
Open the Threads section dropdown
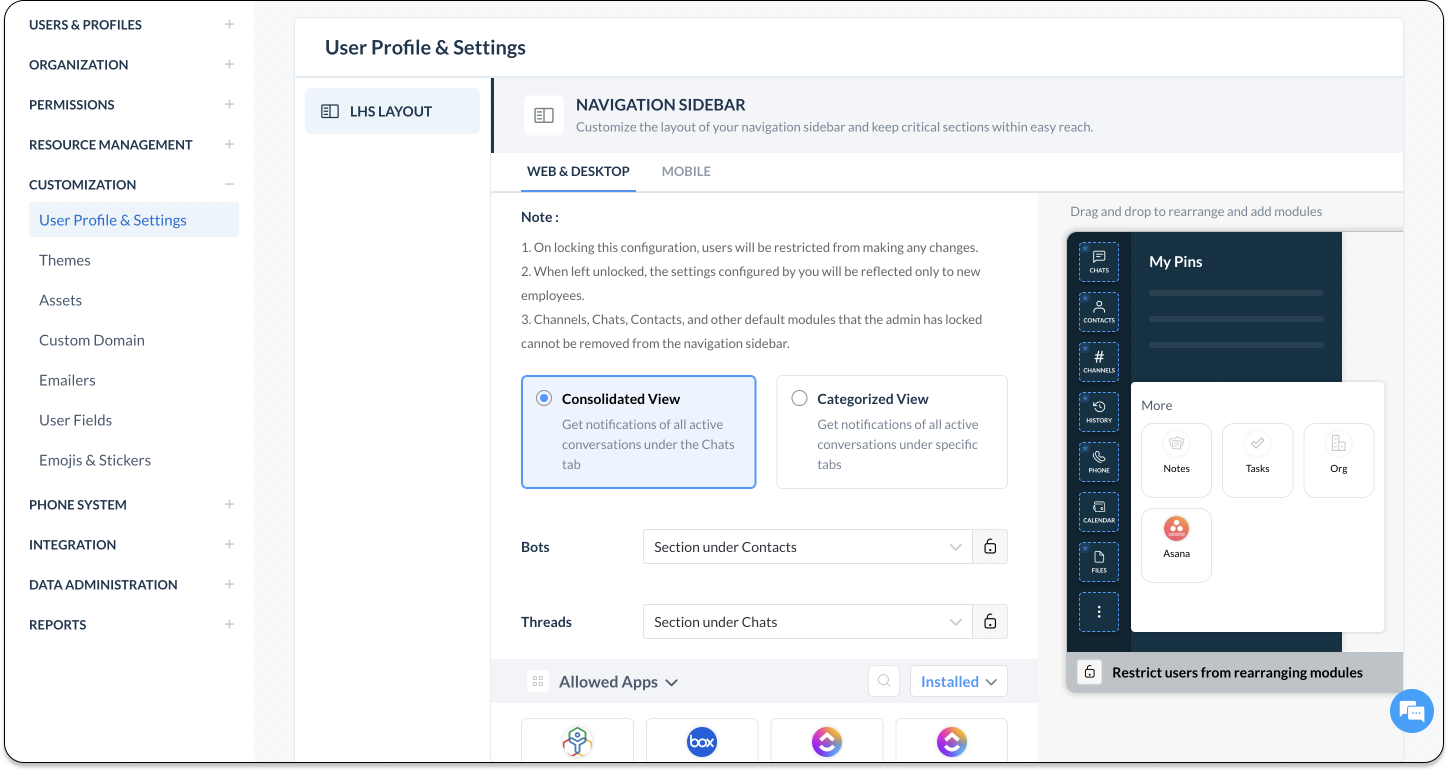click(x=808, y=622)
